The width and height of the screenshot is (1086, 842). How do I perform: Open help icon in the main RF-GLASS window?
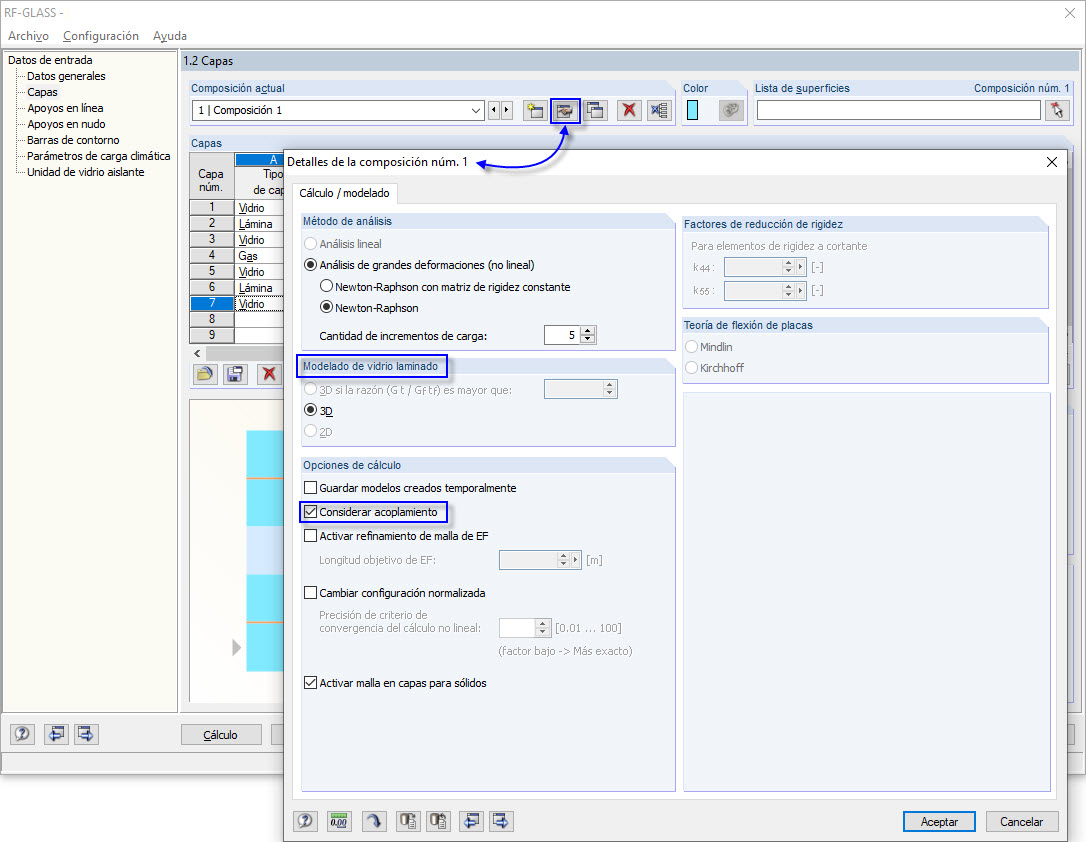click(22, 734)
